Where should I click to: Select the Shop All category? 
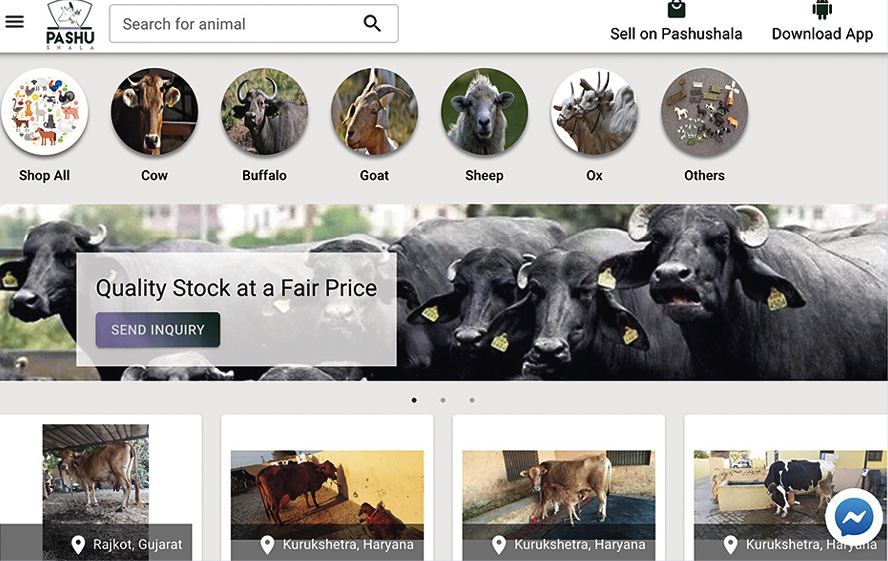(x=44, y=112)
